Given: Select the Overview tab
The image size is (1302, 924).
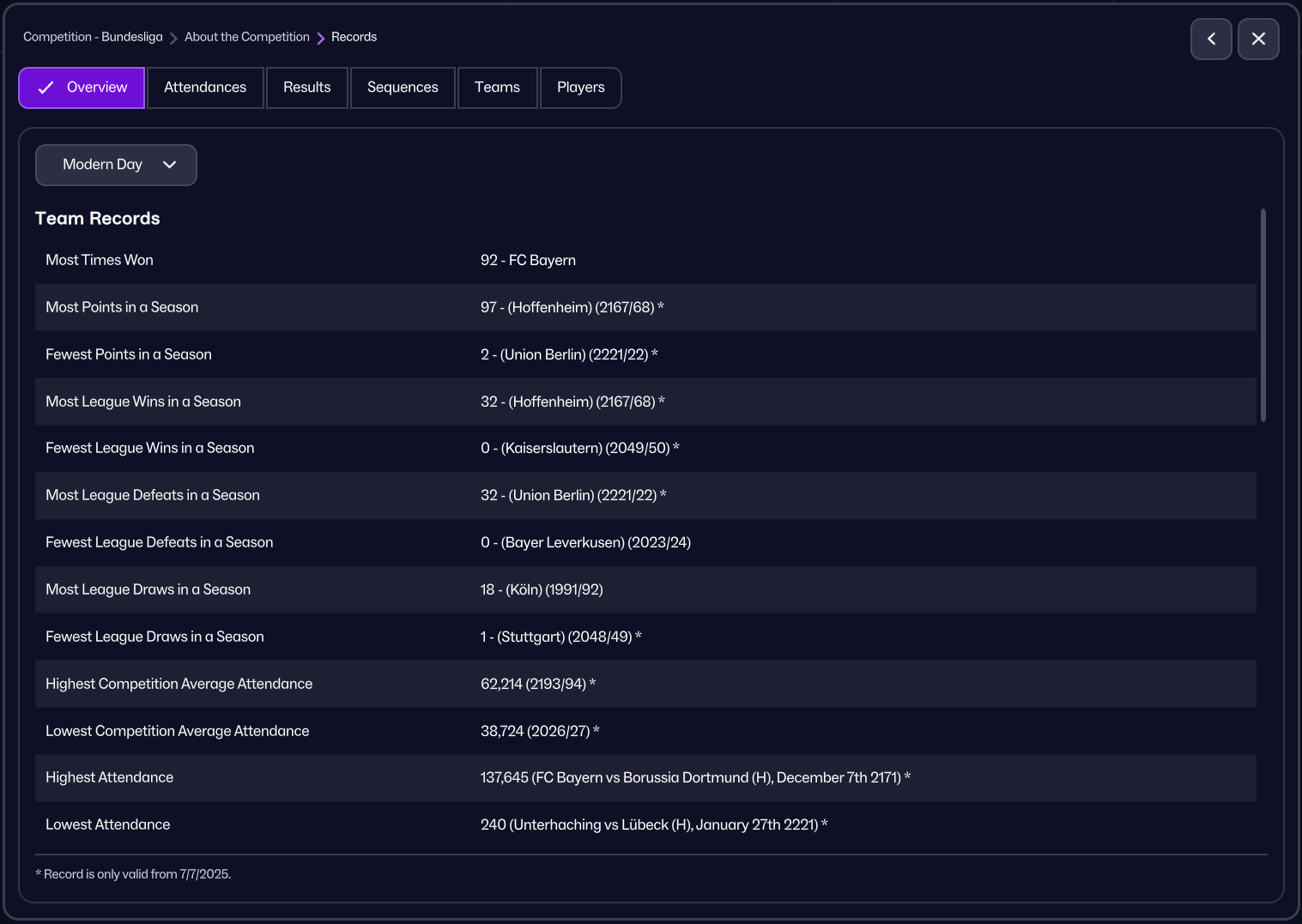Looking at the screenshot, I should coord(82,88).
